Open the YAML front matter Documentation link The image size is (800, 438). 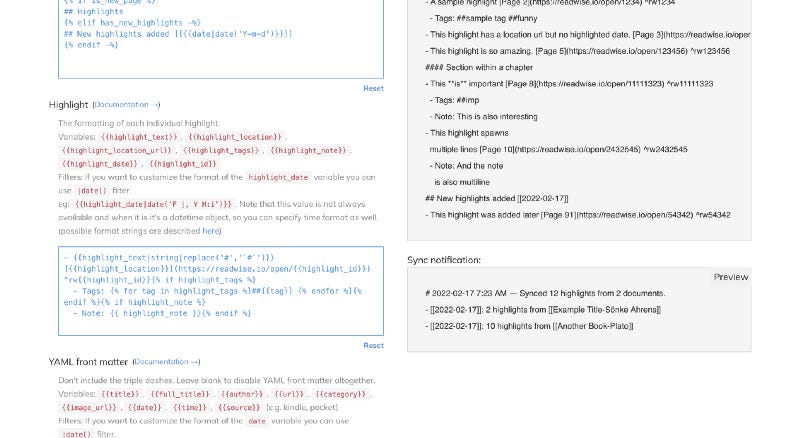coord(166,362)
